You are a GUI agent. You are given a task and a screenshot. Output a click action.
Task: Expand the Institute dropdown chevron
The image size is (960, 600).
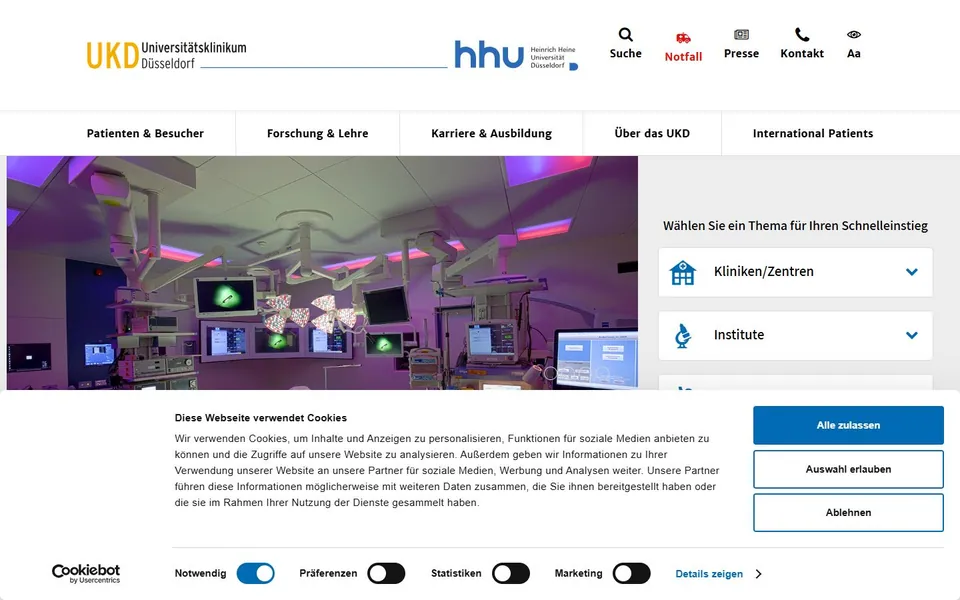pos(912,335)
